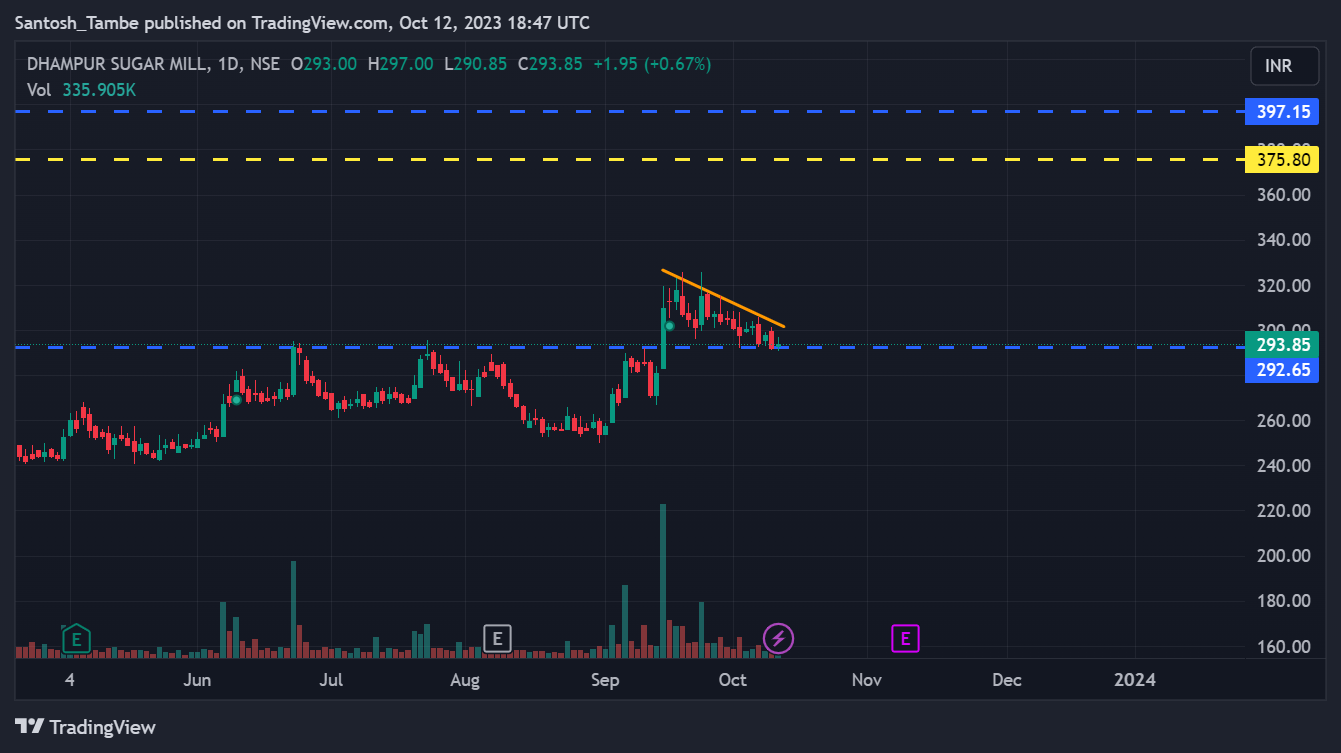Click the tallest volume bar in September

coord(663,580)
